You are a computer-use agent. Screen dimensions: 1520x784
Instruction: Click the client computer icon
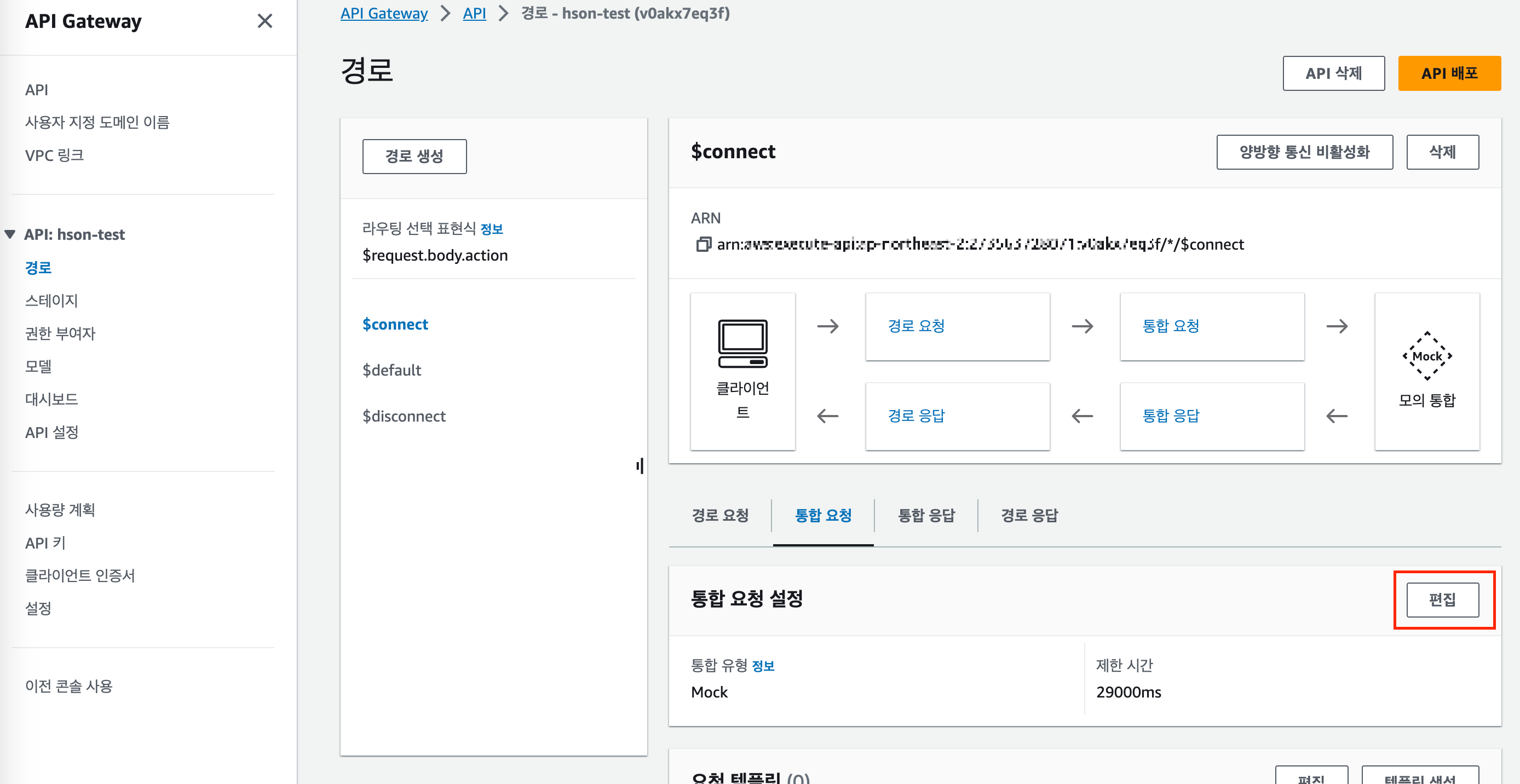pos(742,344)
